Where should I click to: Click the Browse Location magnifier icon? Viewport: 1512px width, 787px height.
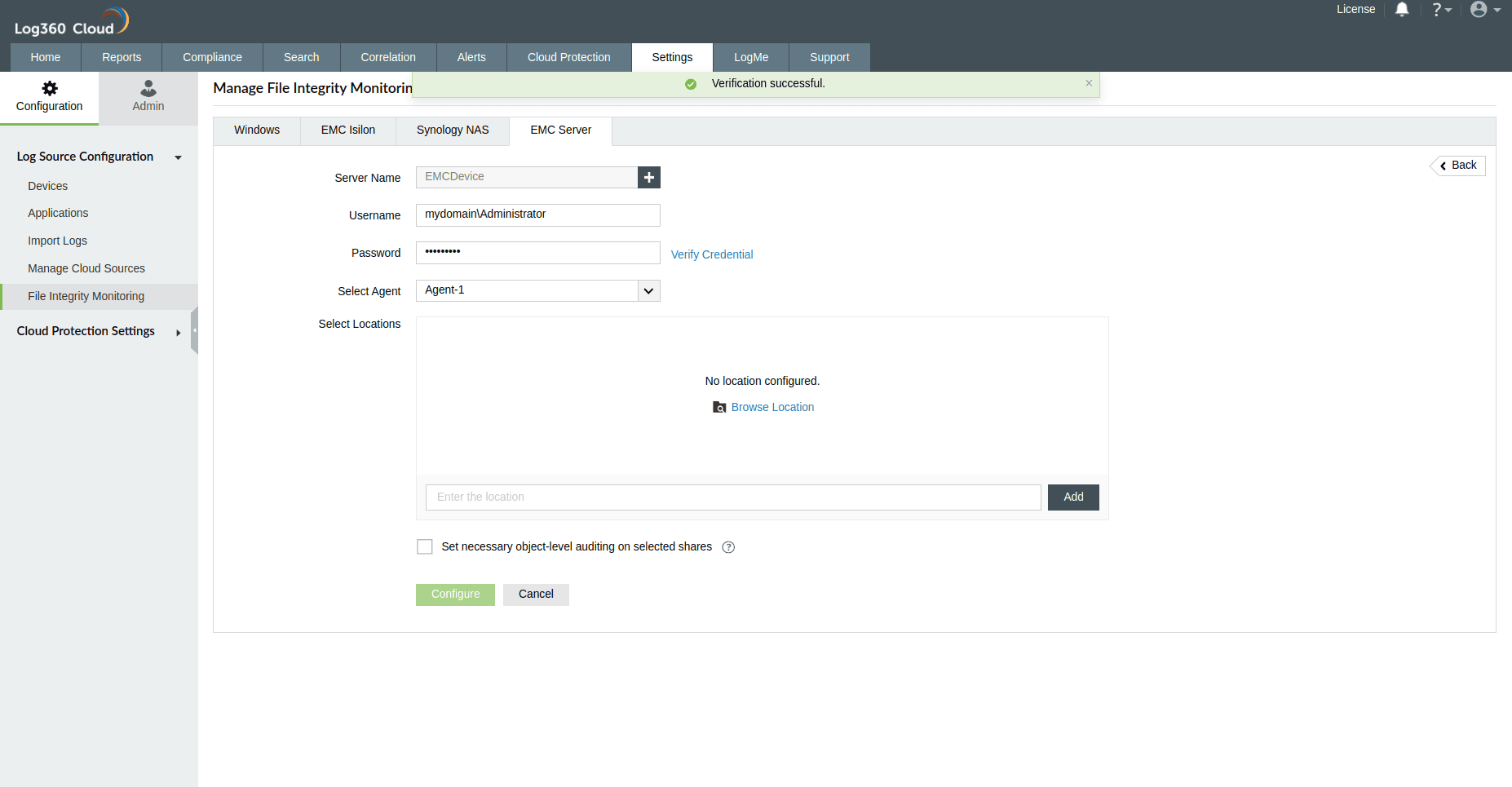coord(719,407)
